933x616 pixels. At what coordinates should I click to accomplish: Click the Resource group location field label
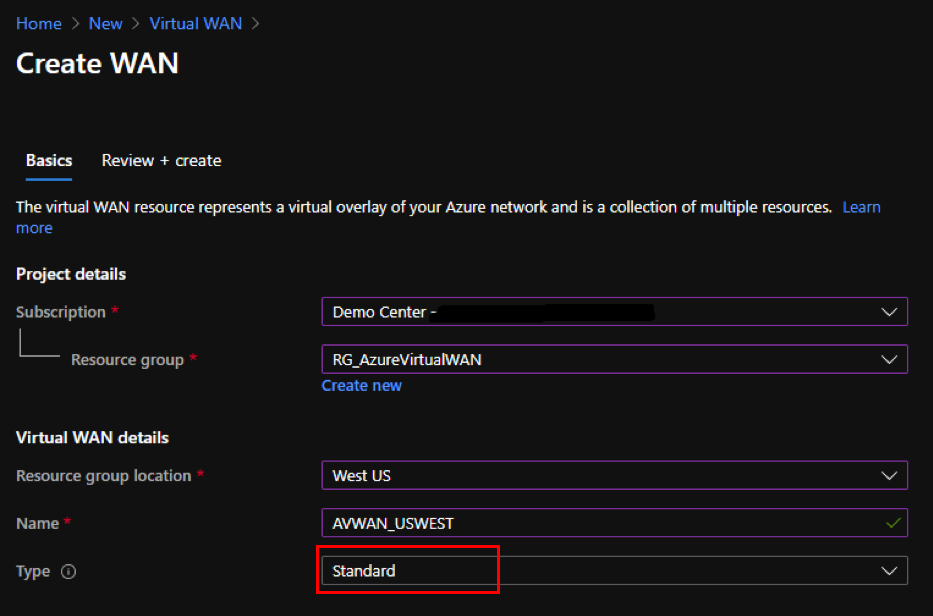click(104, 476)
